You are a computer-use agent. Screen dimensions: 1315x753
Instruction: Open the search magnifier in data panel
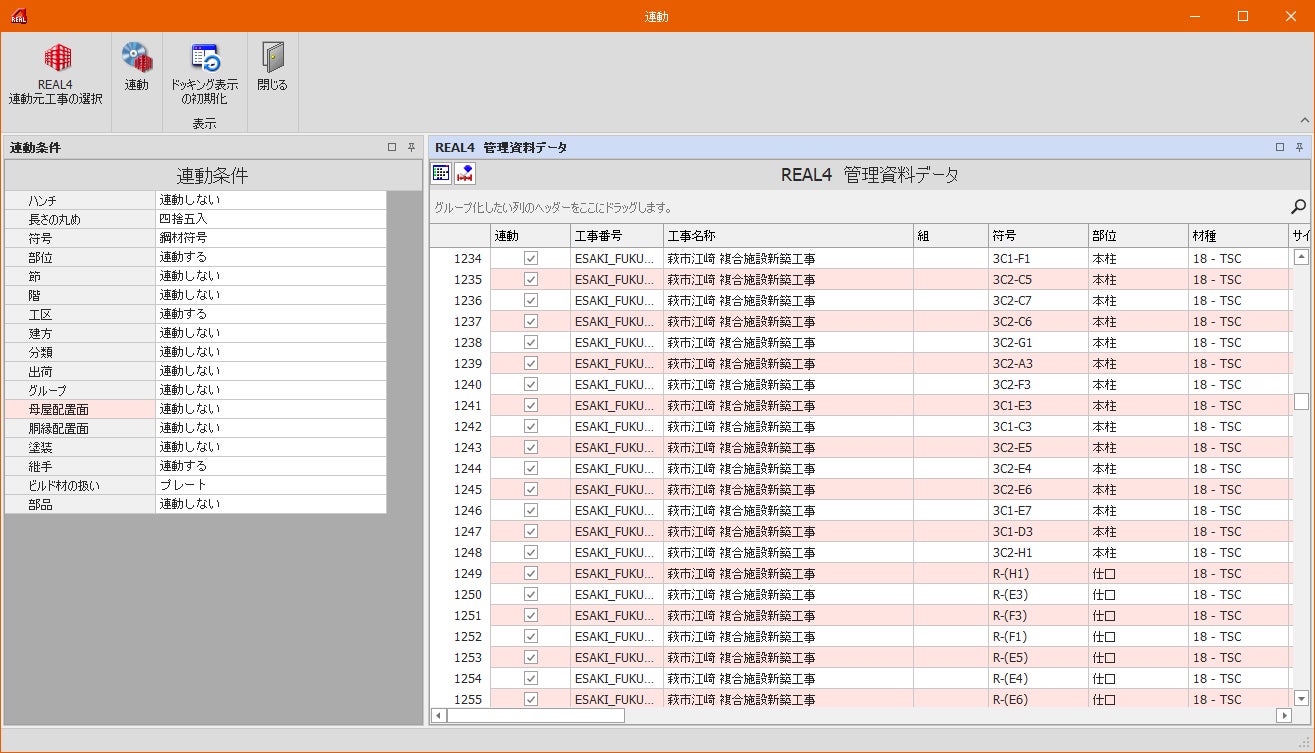(1298, 207)
